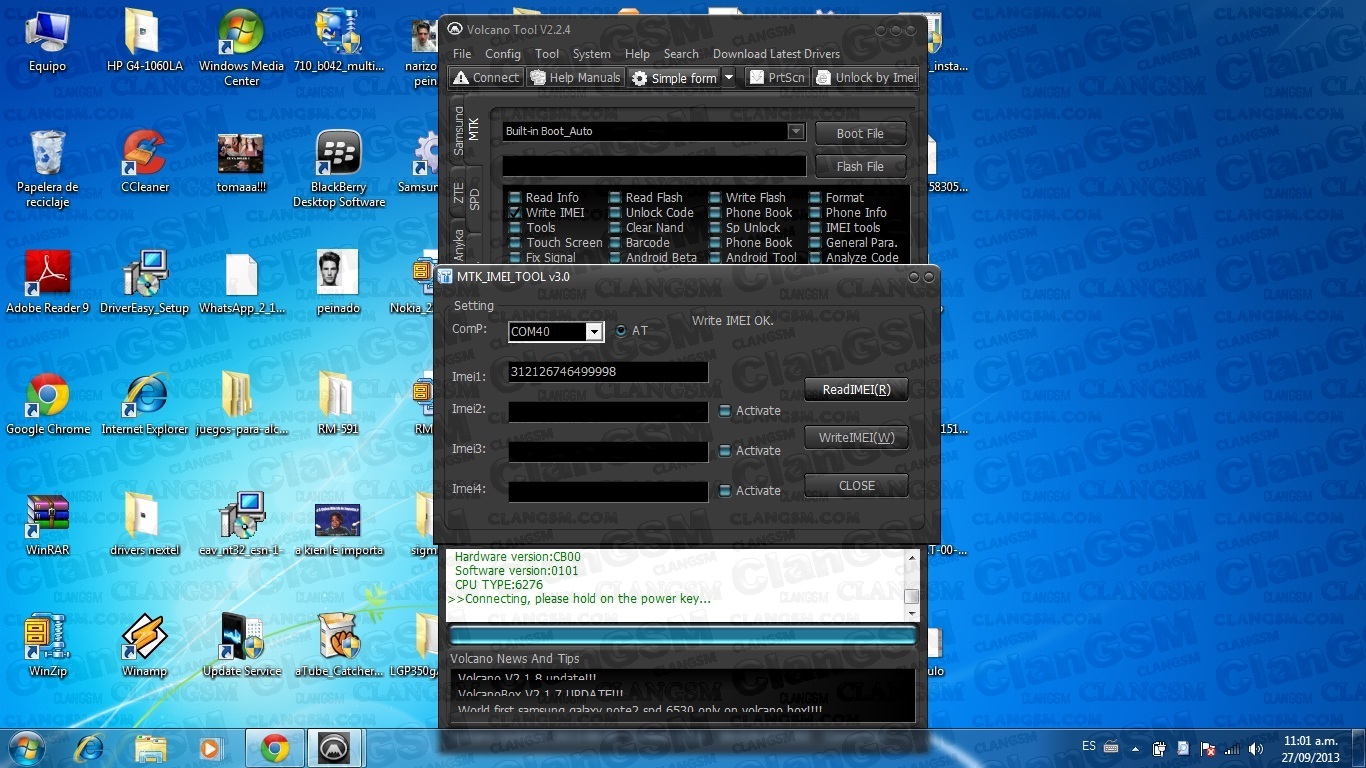Launch Winamp desktop icon
The image size is (1366, 768).
click(145, 646)
